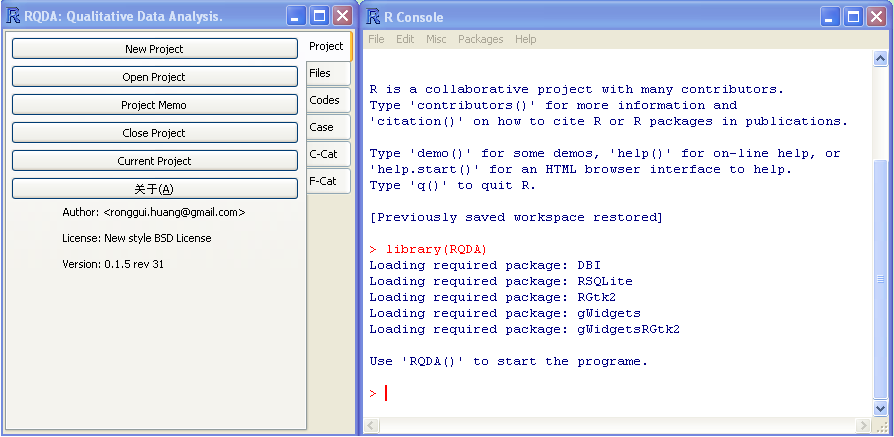Select the Project tab
This screenshot has height=437, width=894.
(x=326, y=46)
